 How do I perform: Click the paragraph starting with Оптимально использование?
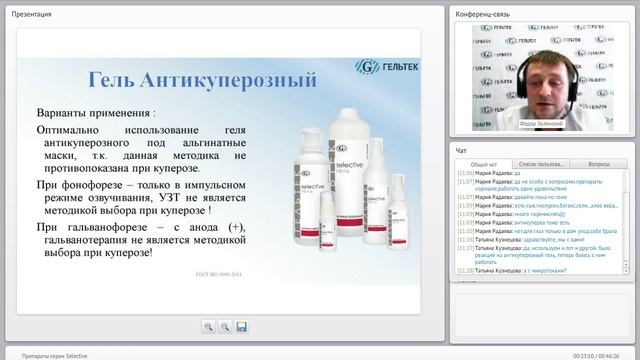[141, 149]
